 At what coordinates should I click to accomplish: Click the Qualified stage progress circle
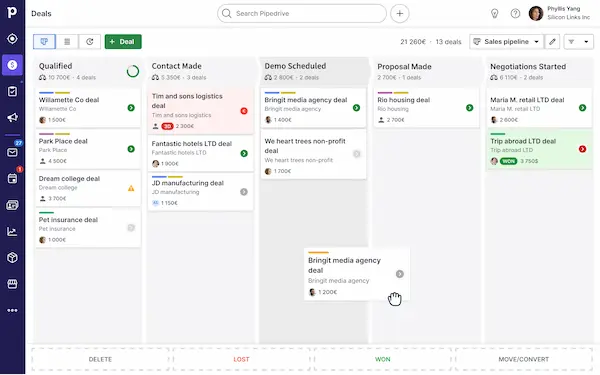click(133, 71)
